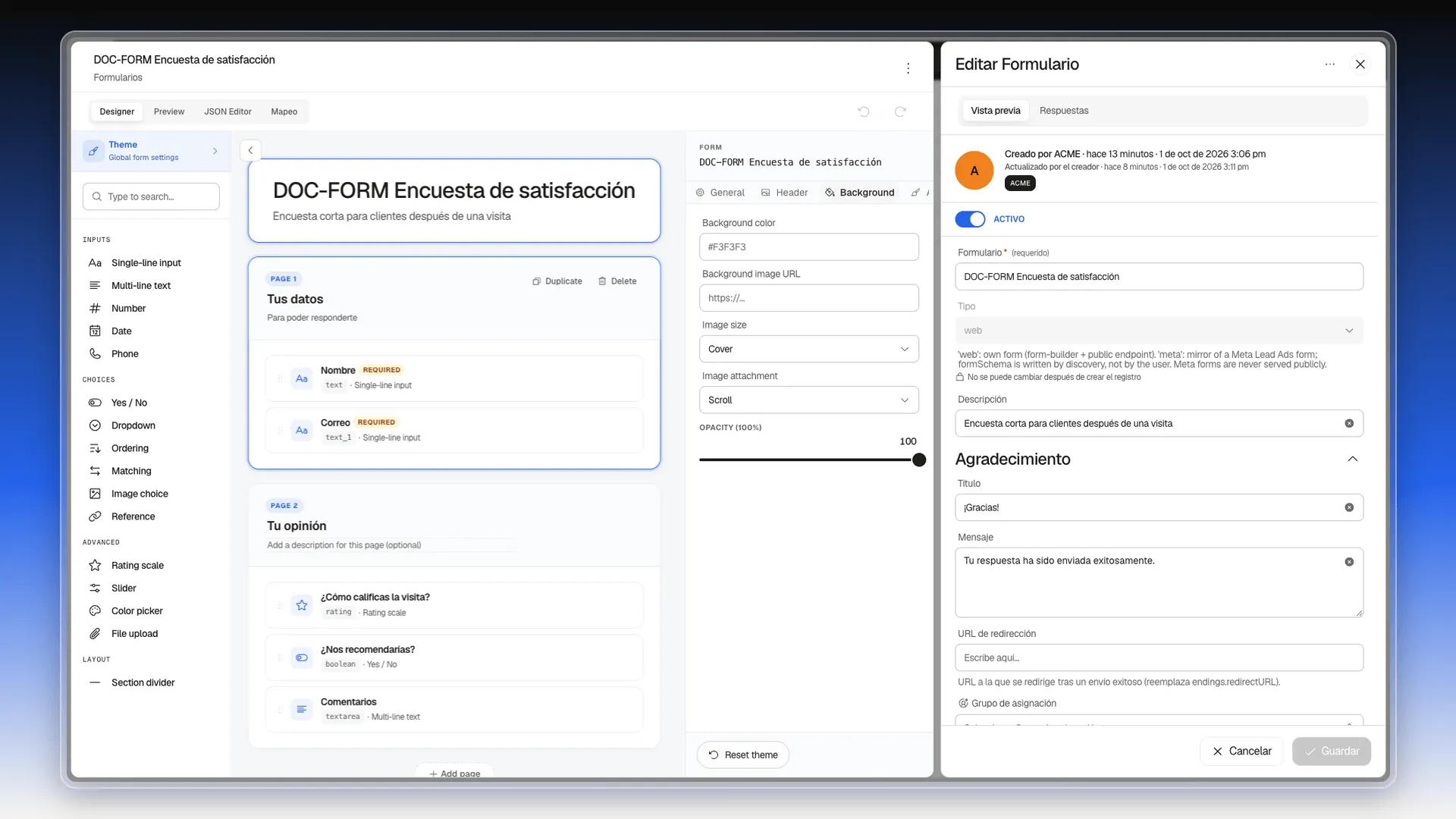The width and height of the screenshot is (1456, 819).
Task: Open the ellipsis menu in Editar Formulario panel
Action: 1329,64
